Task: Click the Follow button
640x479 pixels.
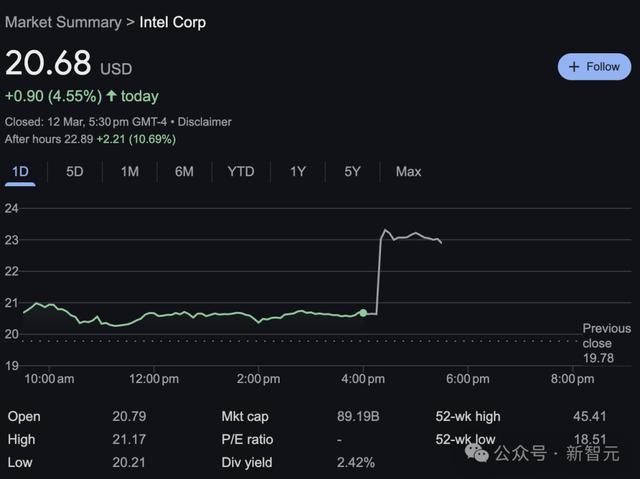Action: (594, 67)
